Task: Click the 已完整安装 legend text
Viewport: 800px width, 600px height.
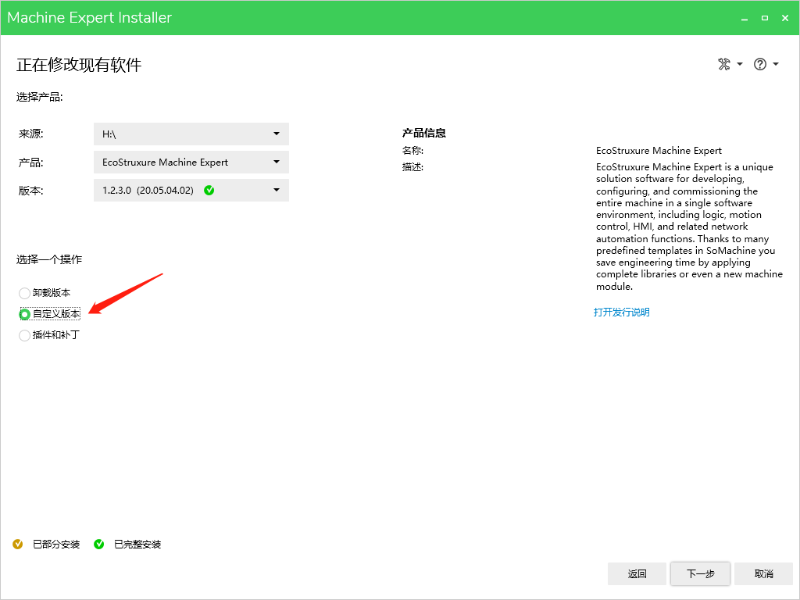Action: point(137,544)
